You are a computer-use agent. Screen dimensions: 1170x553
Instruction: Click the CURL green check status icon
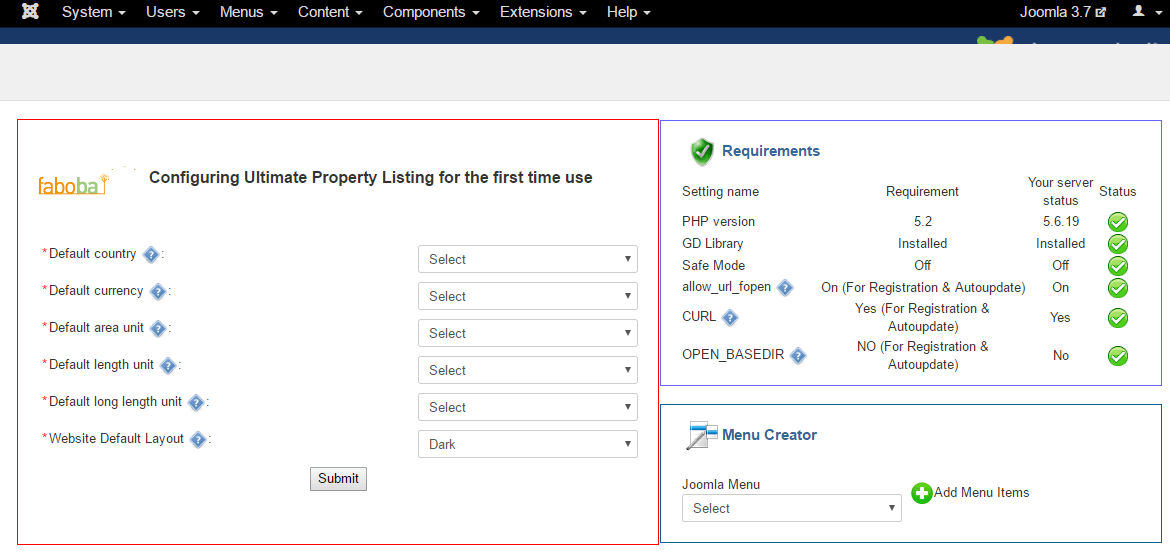pos(1117,318)
